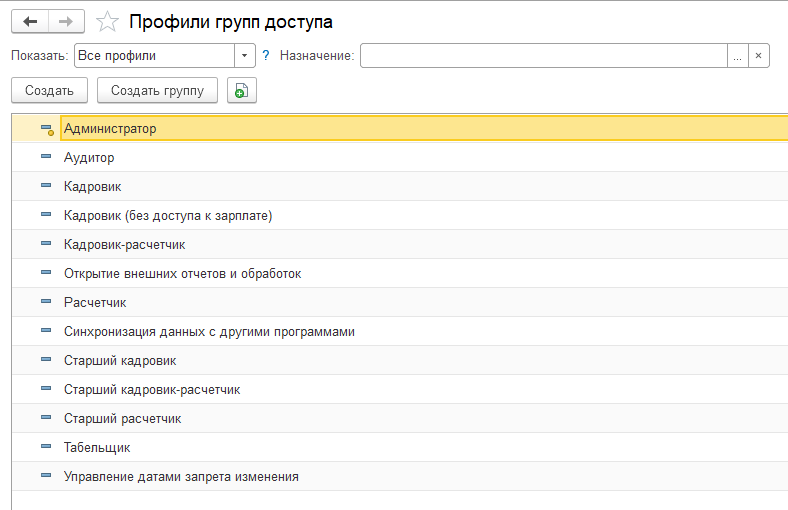This screenshot has height=510, width=788.
Task: Click the help question mark icon
Action: point(266,56)
